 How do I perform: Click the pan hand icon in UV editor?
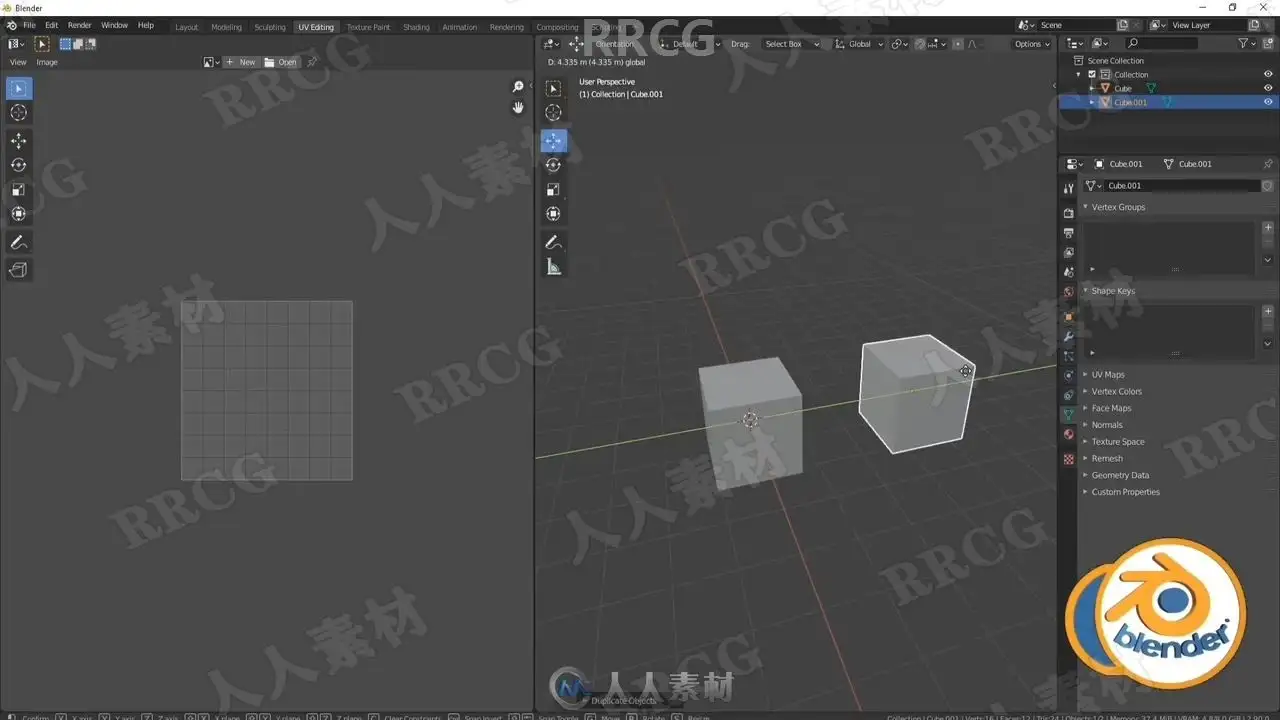tap(518, 108)
